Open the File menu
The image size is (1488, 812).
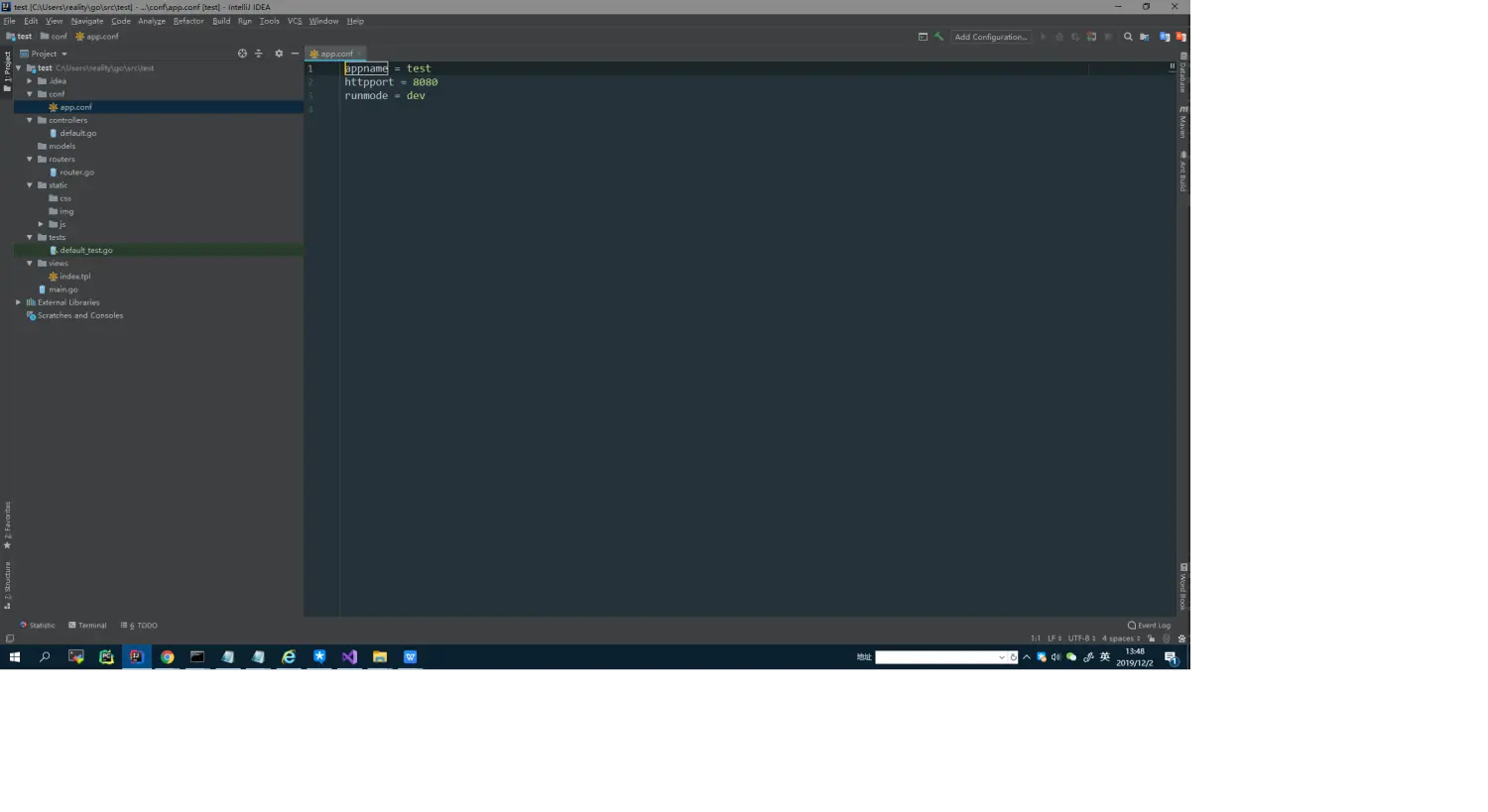(x=9, y=21)
